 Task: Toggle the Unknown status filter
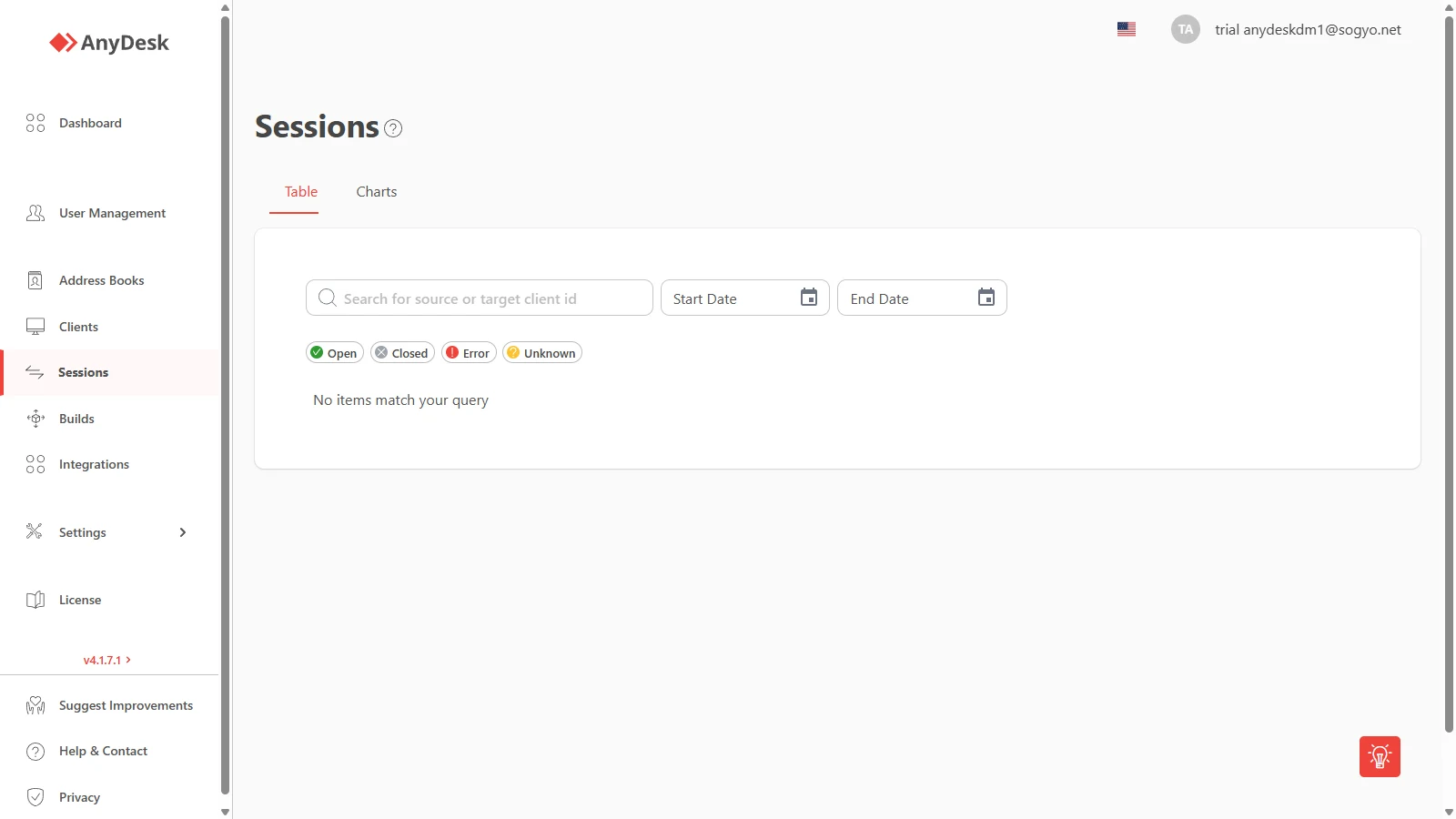click(x=542, y=353)
